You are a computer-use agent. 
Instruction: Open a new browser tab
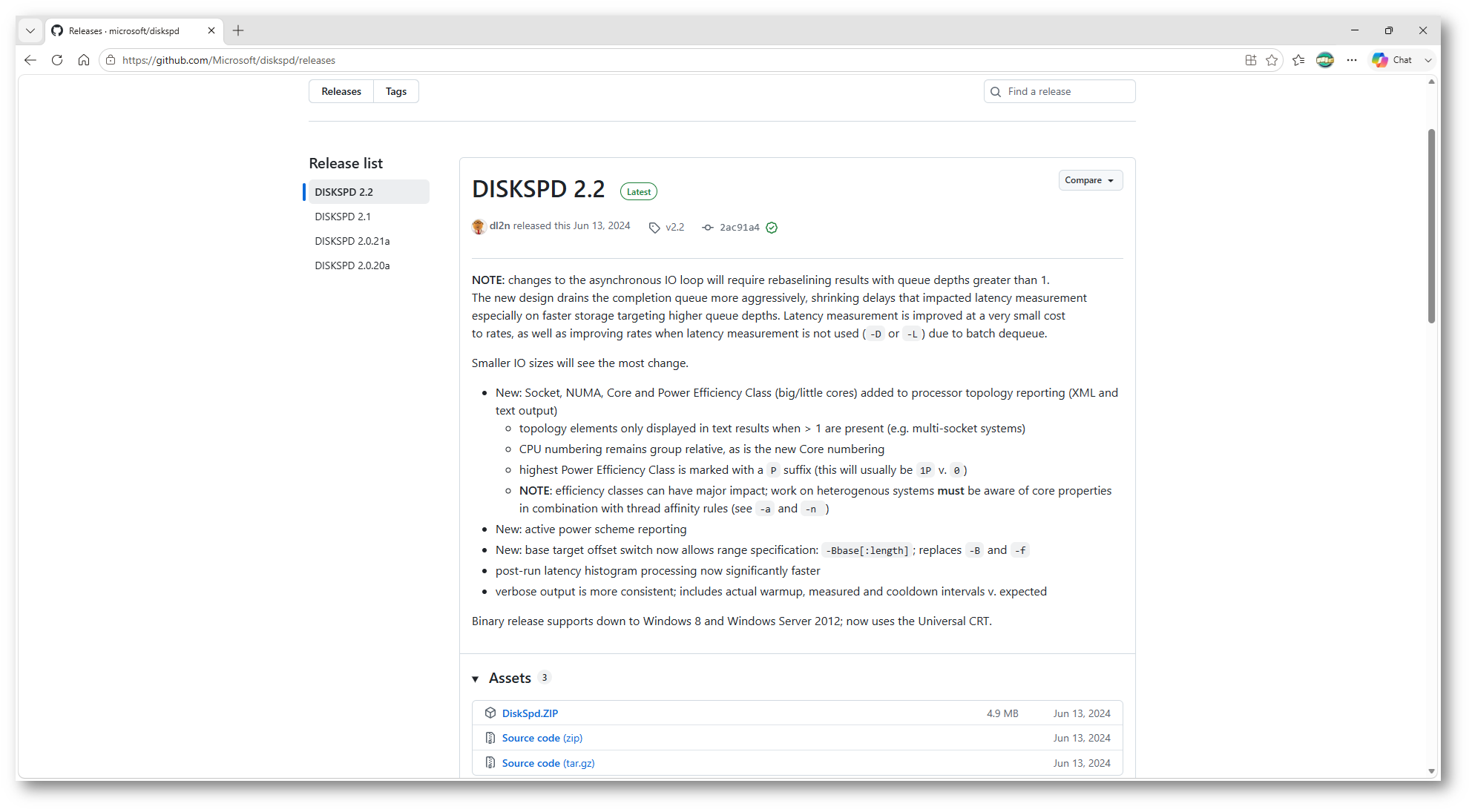point(238,30)
